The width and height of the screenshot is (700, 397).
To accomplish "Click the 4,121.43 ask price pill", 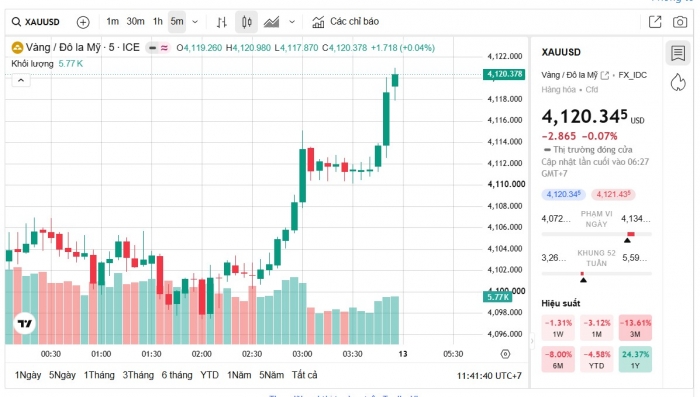I will pyautogui.click(x=613, y=194).
